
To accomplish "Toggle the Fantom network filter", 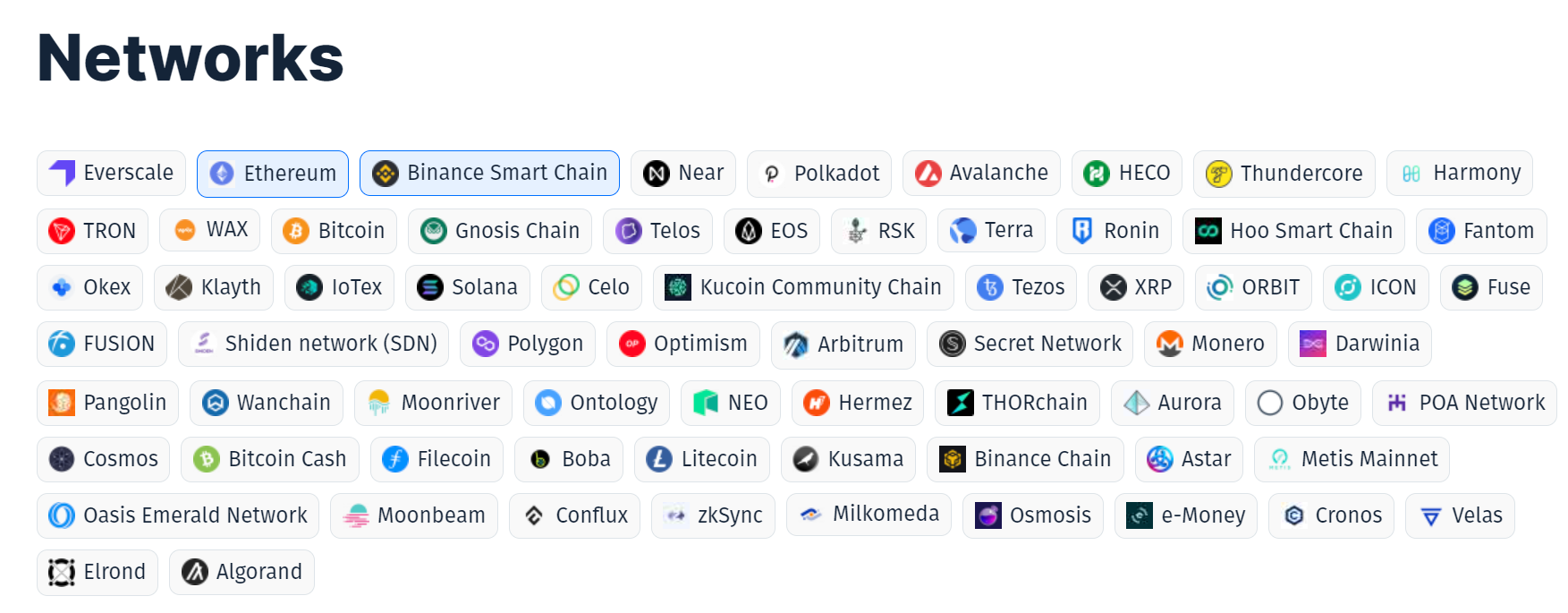I will [x=1481, y=231].
